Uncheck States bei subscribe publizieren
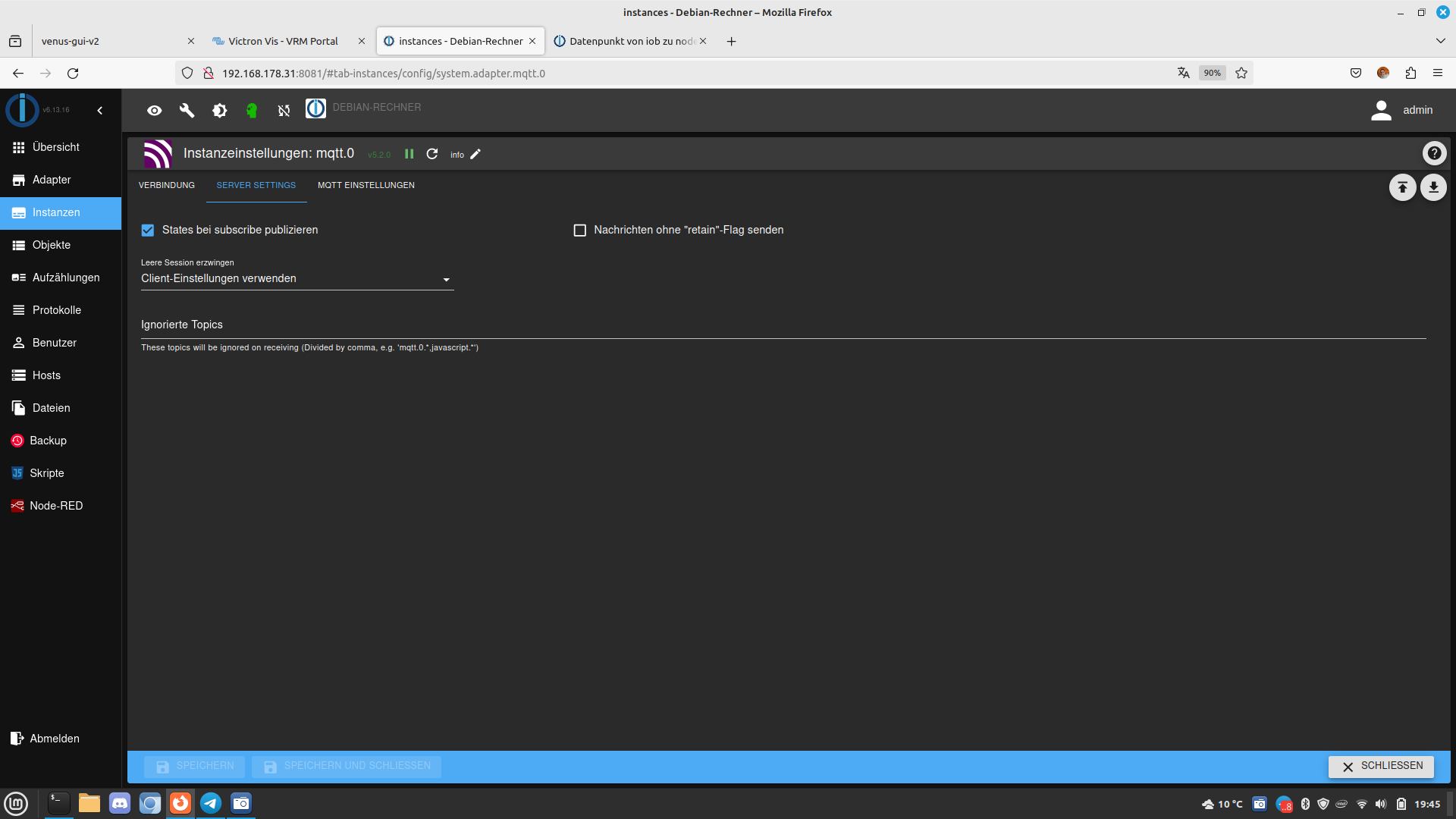This screenshot has height=819, width=1456. (x=148, y=230)
